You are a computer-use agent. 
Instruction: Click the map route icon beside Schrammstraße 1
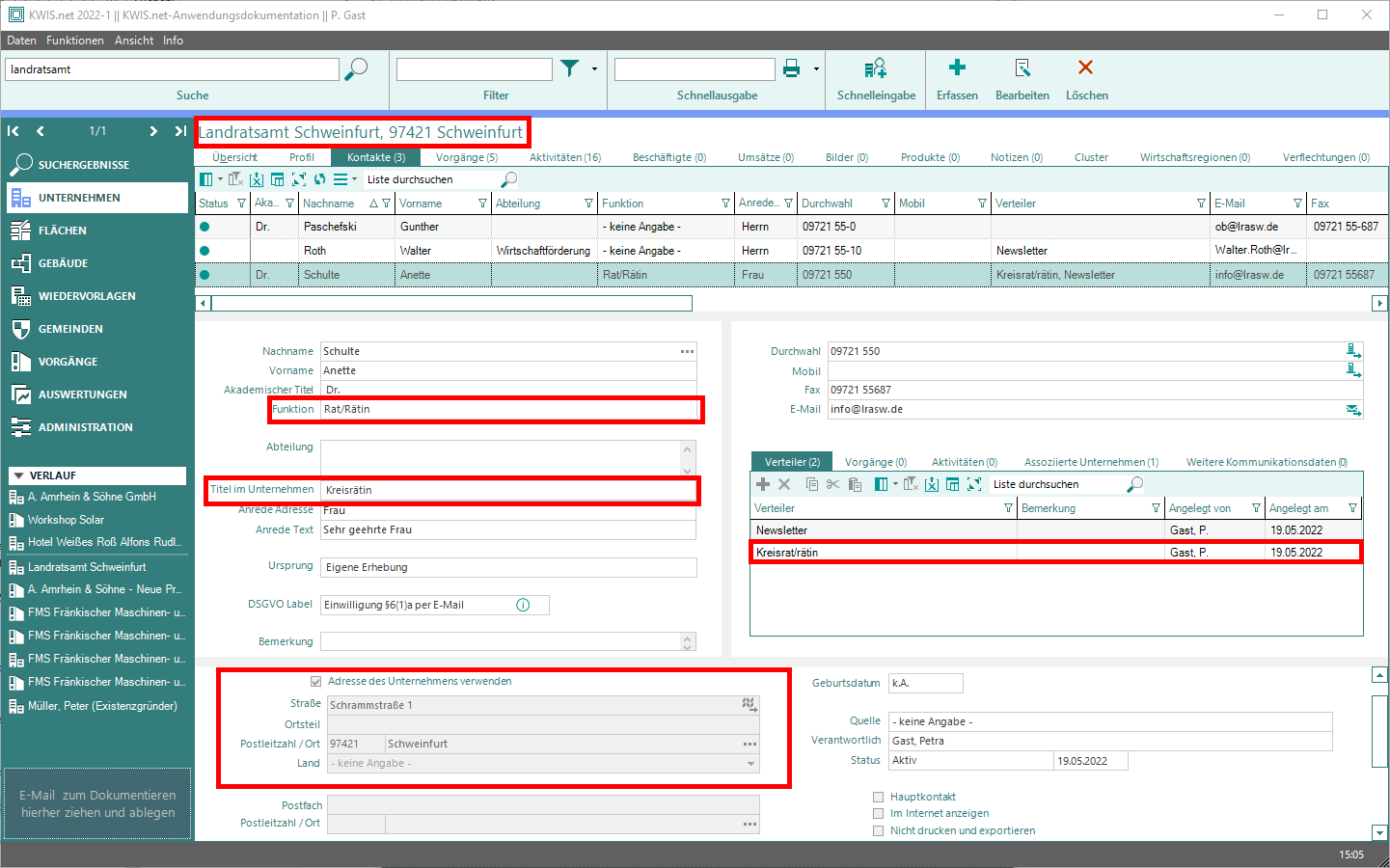pyautogui.click(x=750, y=705)
